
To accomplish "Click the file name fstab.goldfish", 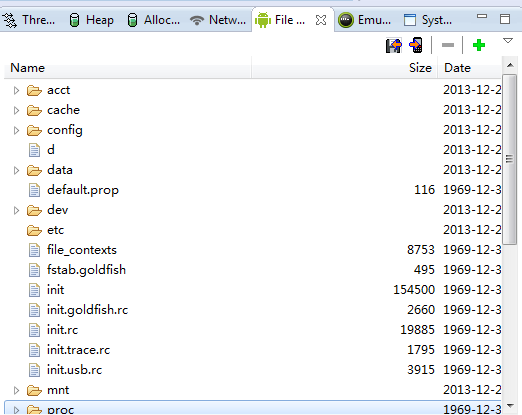I will pos(86,270).
